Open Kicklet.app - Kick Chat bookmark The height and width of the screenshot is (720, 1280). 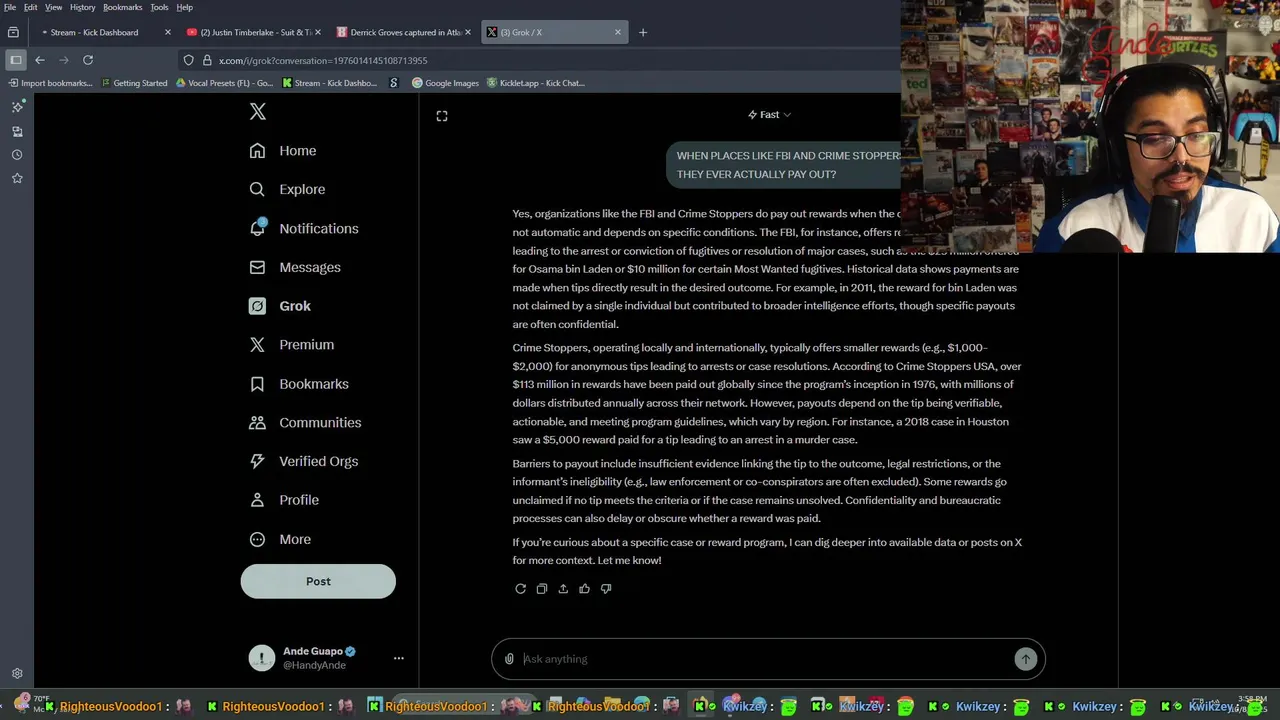pos(536,83)
